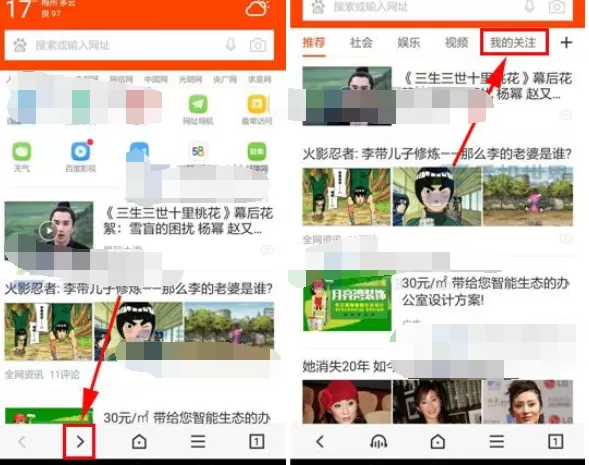Open the photo of woman in red hat
589x465 pixels.
pyautogui.click(x=346, y=402)
